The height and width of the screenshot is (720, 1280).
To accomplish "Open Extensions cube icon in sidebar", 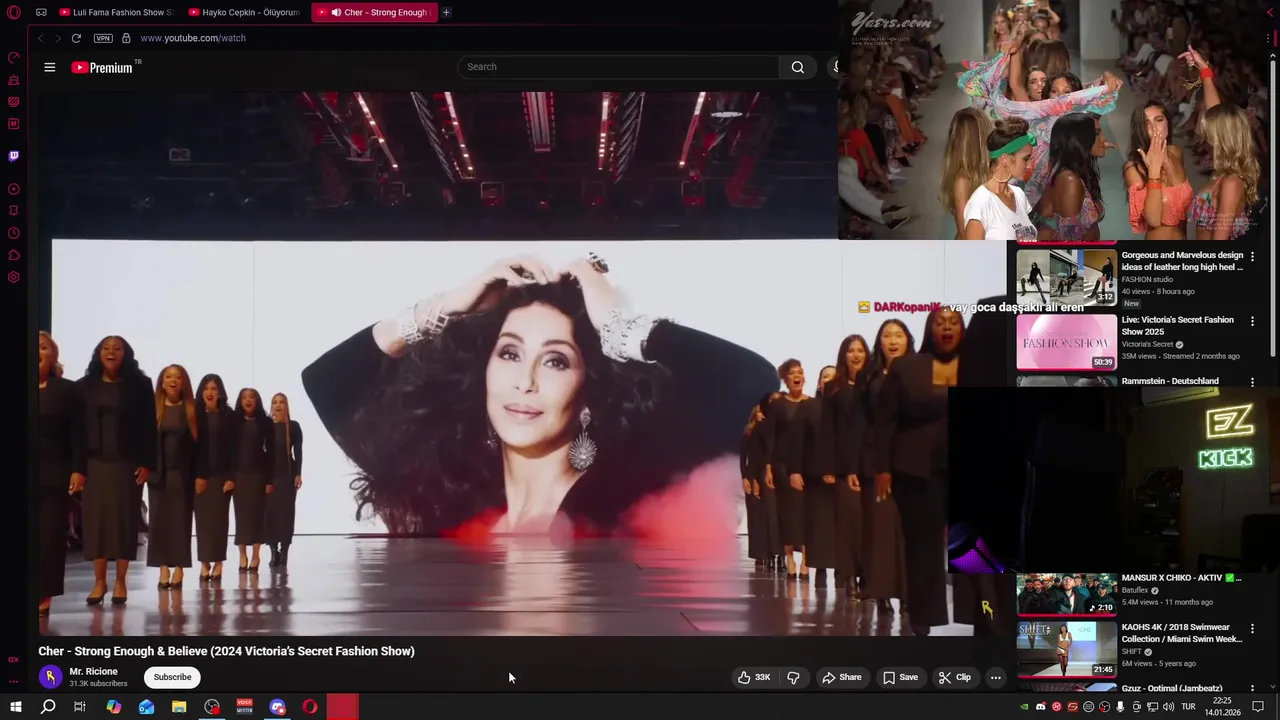I will click(14, 255).
